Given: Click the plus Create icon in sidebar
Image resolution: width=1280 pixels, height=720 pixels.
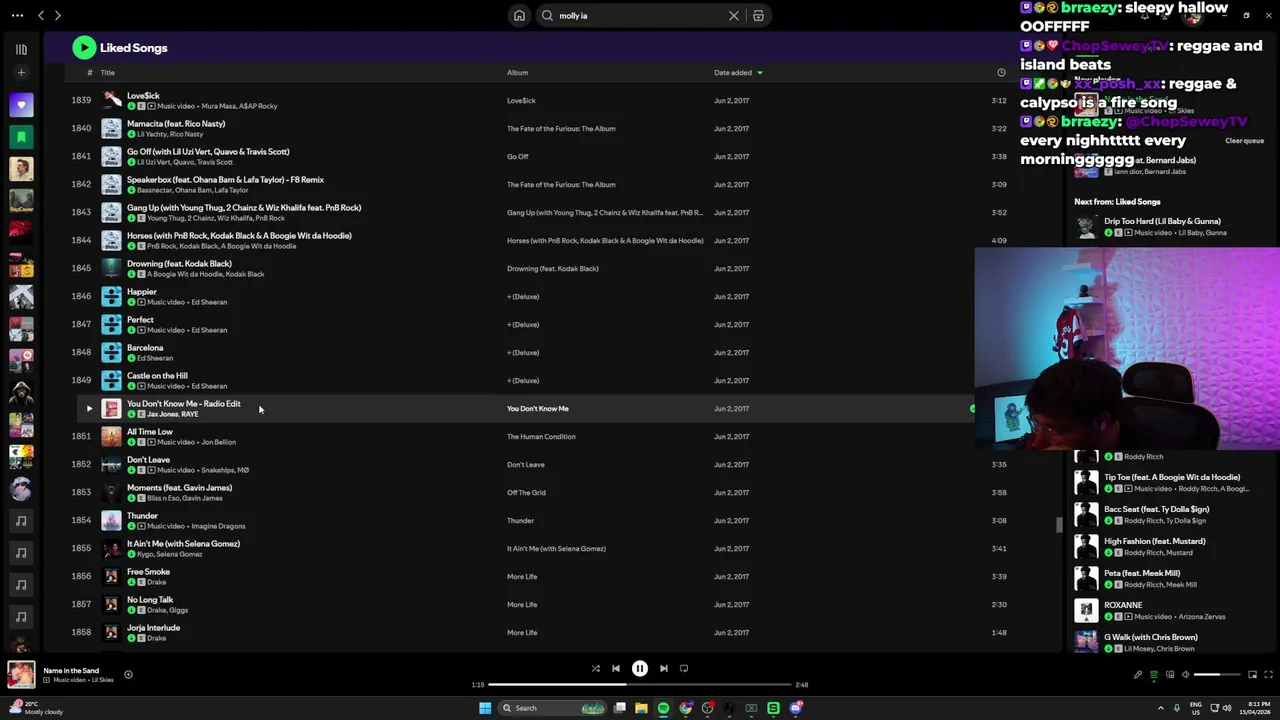Looking at the screenshot, I should click(x=21, y=73).
